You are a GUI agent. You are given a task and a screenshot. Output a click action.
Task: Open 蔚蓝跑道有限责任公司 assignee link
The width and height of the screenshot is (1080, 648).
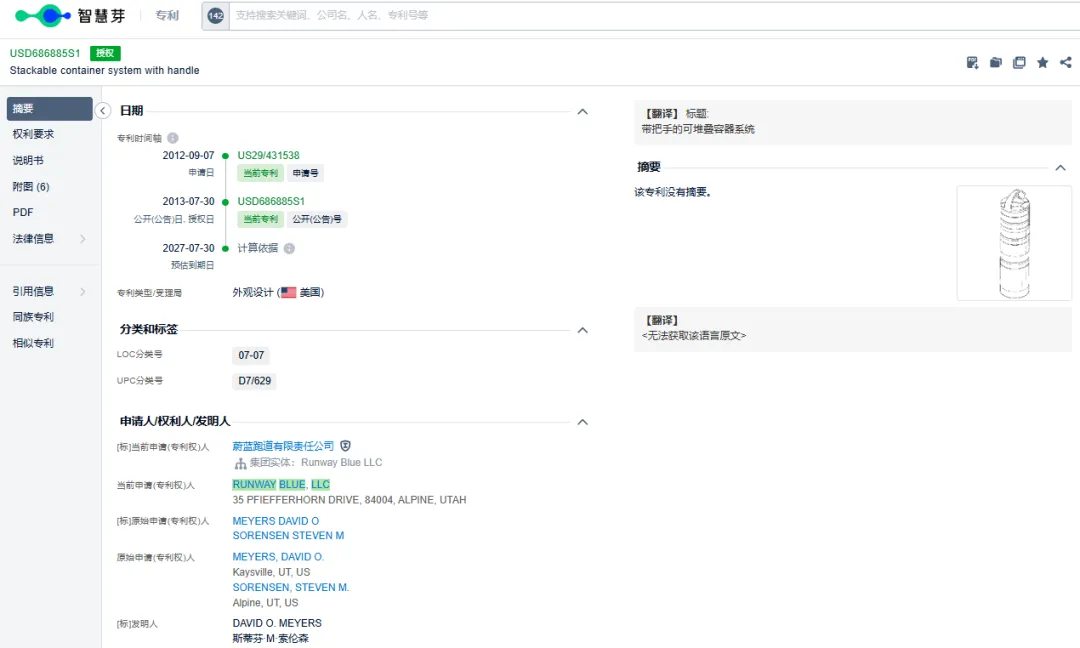[283, 446]
